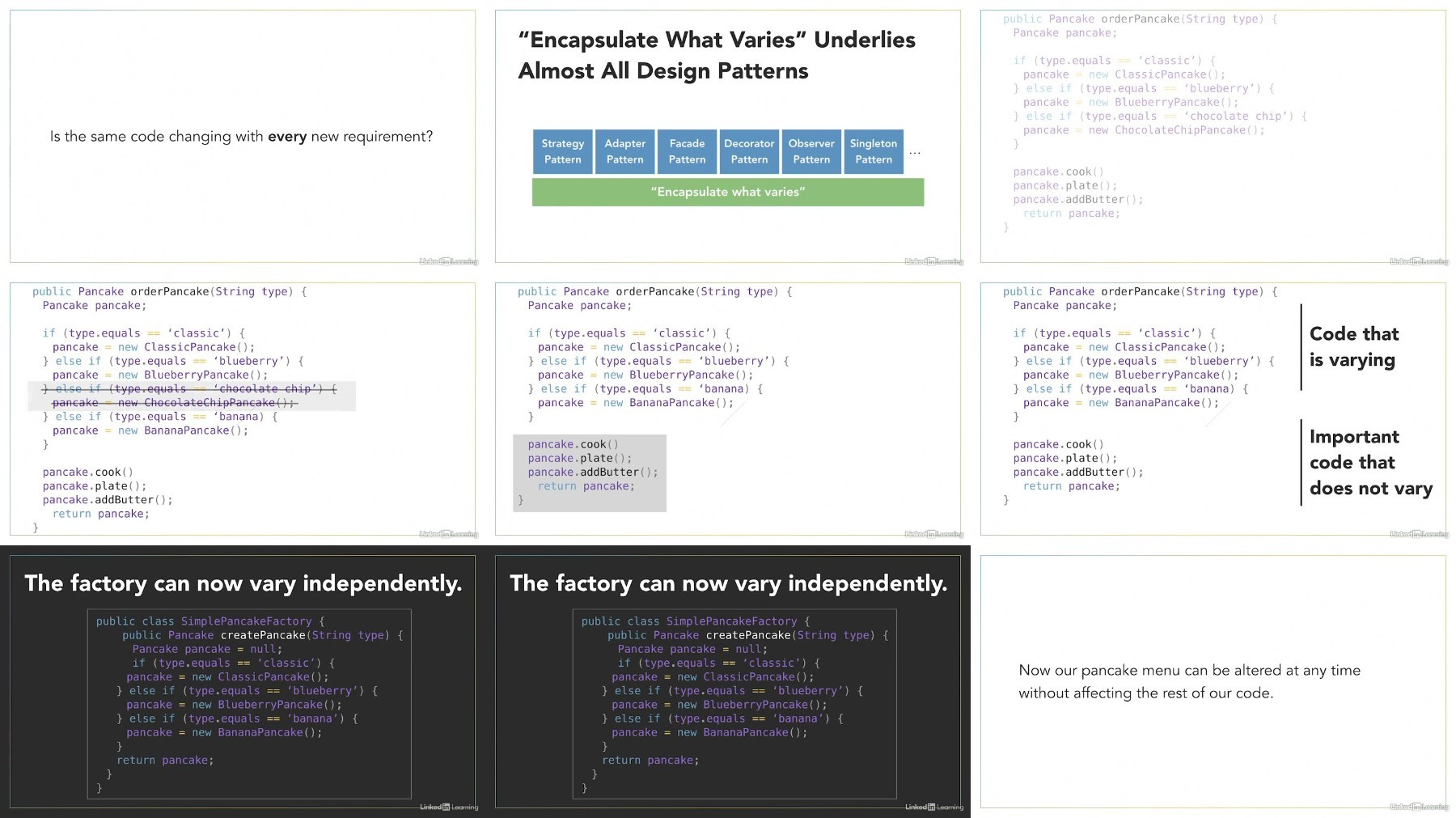
Task: Click 'return pancake;' inside the gray highlighted block
Action: point(586,486)
